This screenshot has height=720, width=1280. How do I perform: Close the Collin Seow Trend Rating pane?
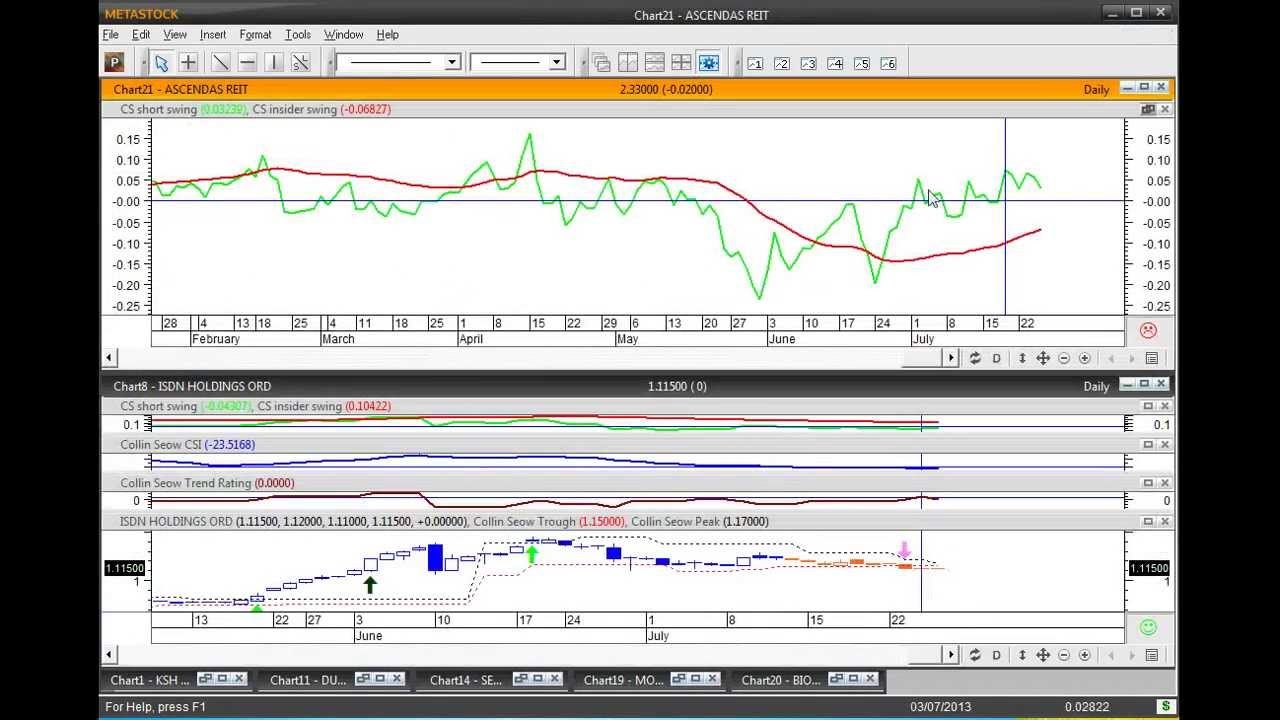[x=1164, y=483]
